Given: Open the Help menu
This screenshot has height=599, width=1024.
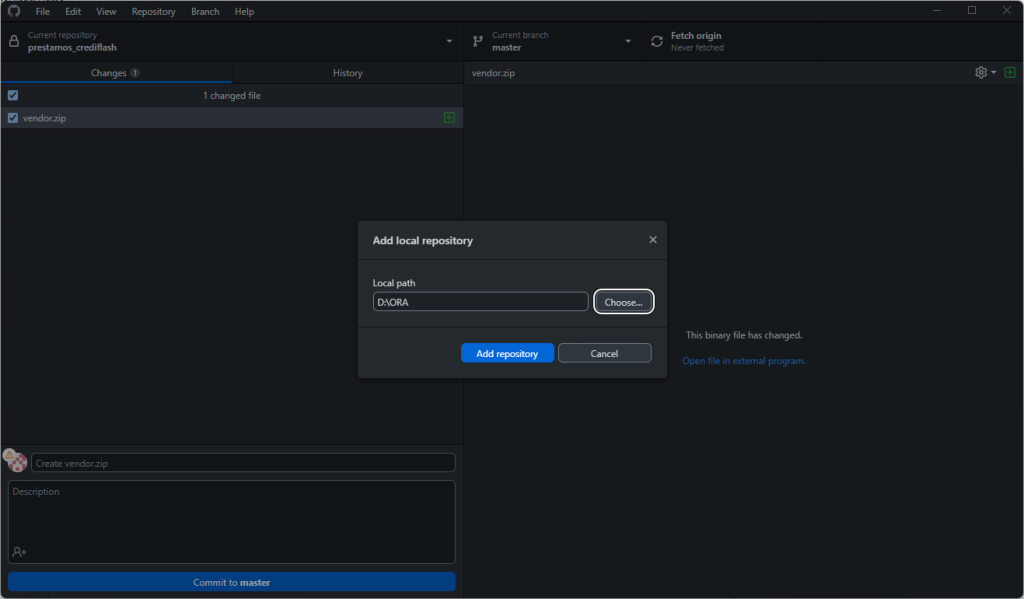Looking at the screenshot, I should click(x=244, y=11).
